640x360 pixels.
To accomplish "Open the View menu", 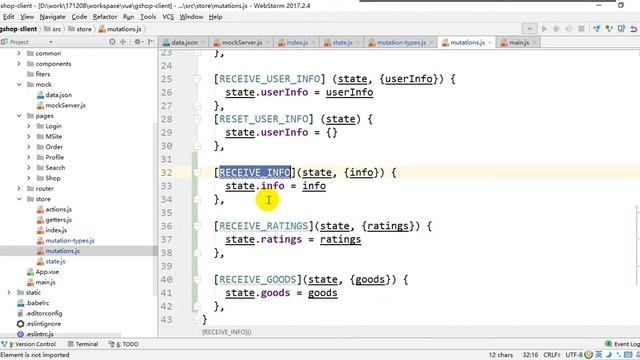I will click(27, 17).
